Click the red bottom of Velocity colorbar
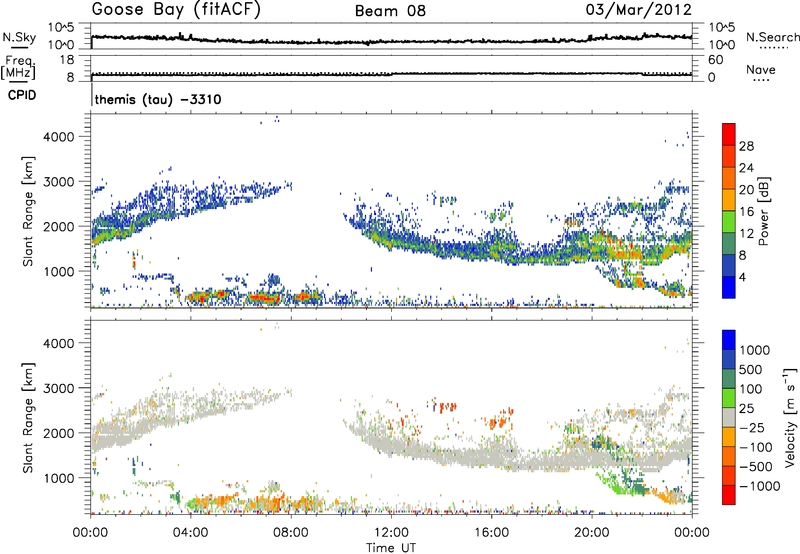 click(x=729, y=495)
